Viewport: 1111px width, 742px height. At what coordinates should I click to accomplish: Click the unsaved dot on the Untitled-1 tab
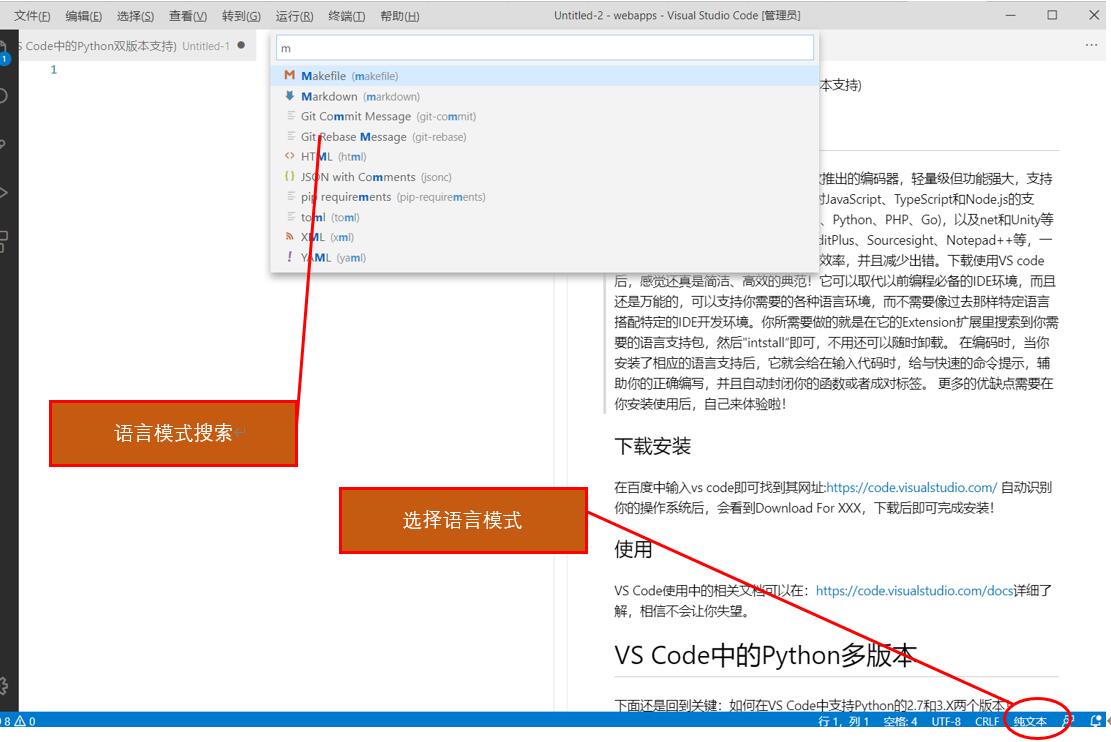(x=242, y=45)
